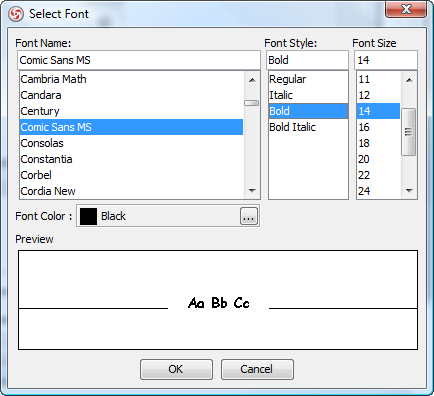
Task: Click the Select Font dialog app icon
Action: (x=16, y=14)
